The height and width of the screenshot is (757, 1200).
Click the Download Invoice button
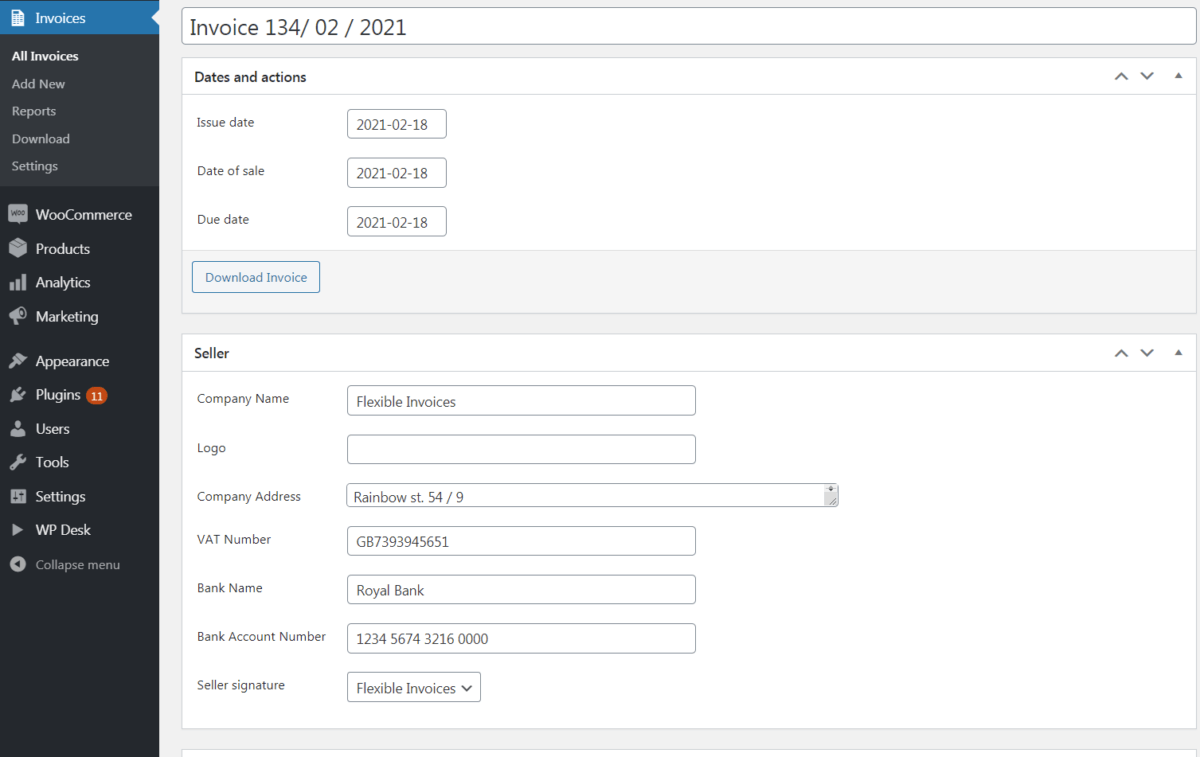[255, 277]
